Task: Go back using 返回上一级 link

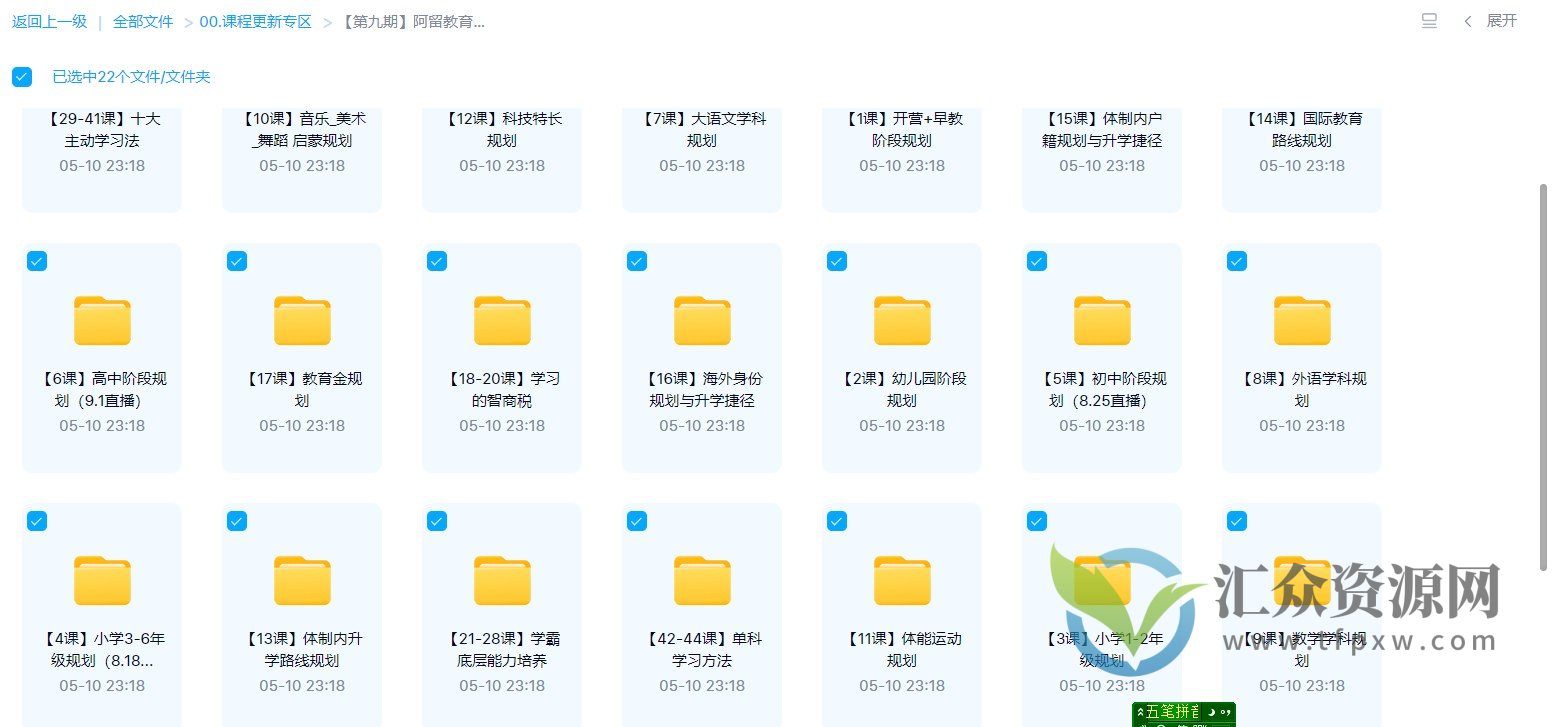Action: (50, 21)
